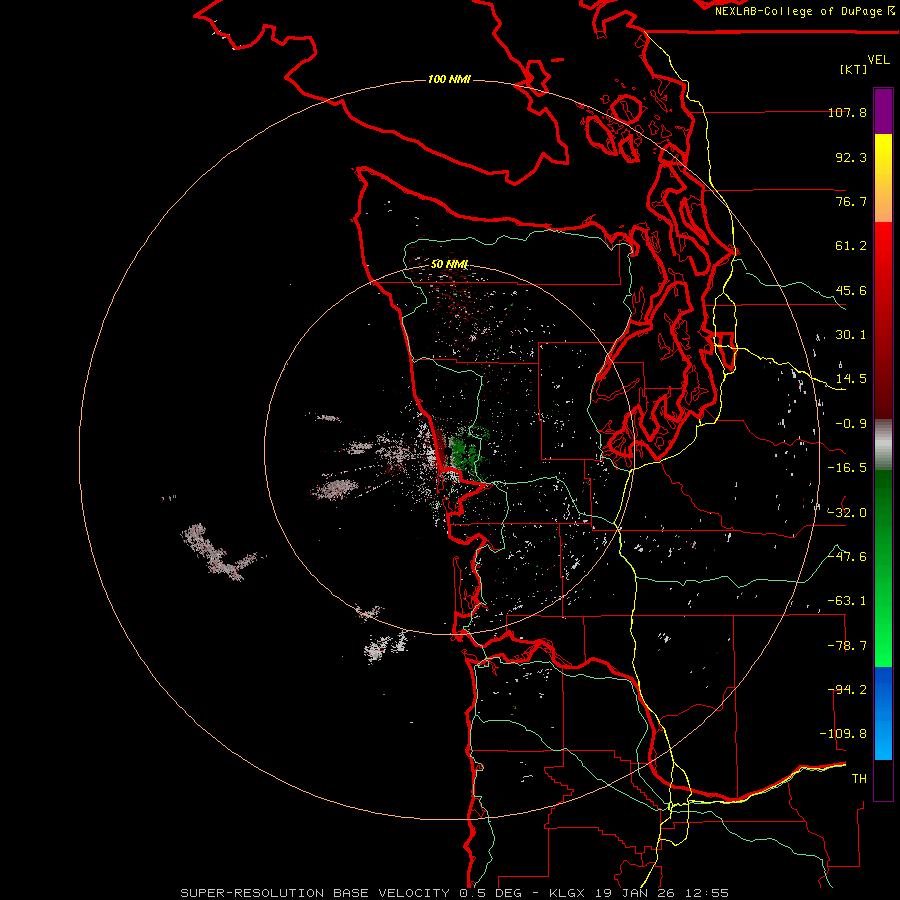
Task: Click the purple segment of color bar
Action: click(x=883, y=111)
